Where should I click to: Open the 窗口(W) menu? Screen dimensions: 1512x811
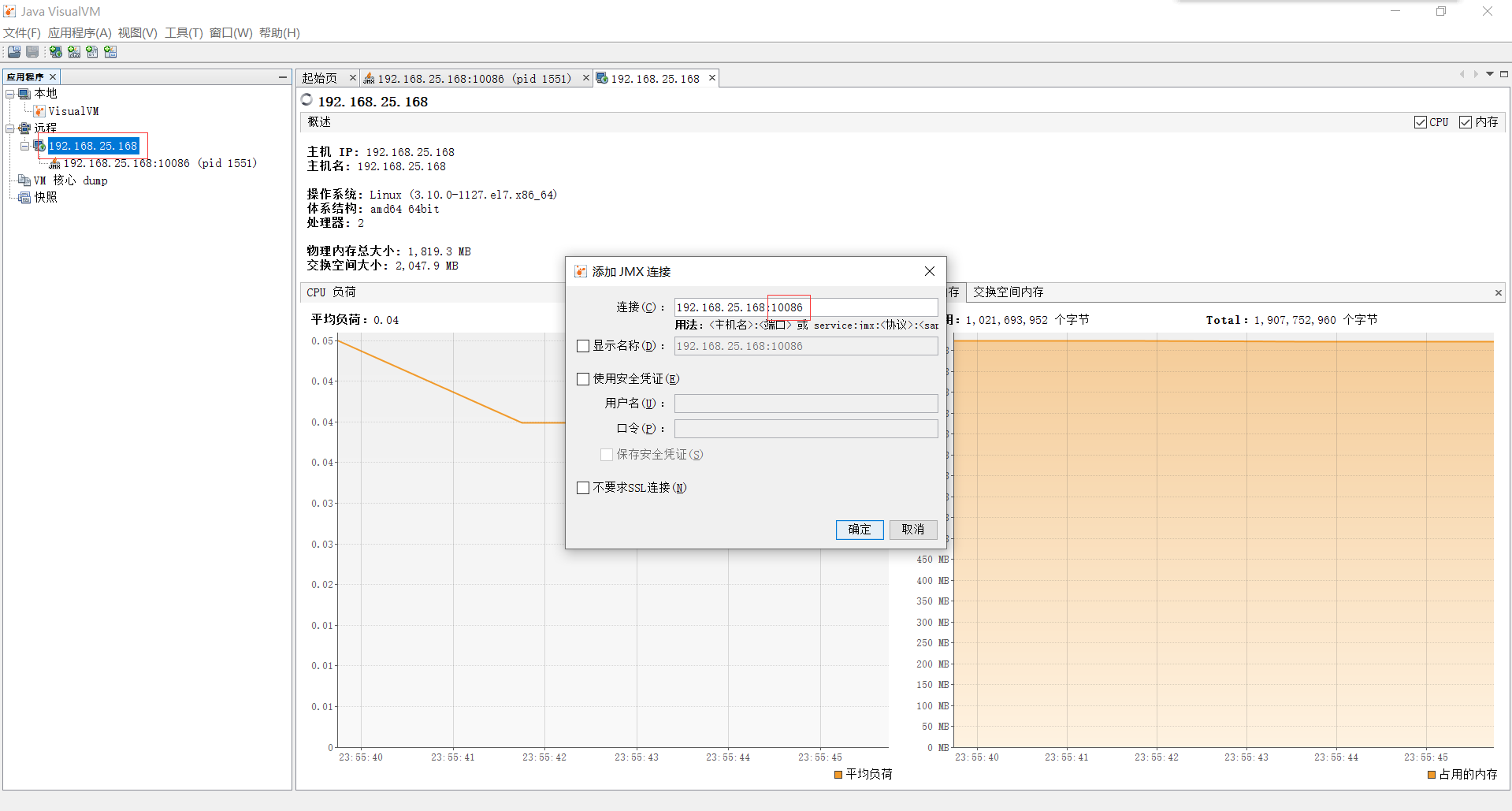[x=231, y=32]
